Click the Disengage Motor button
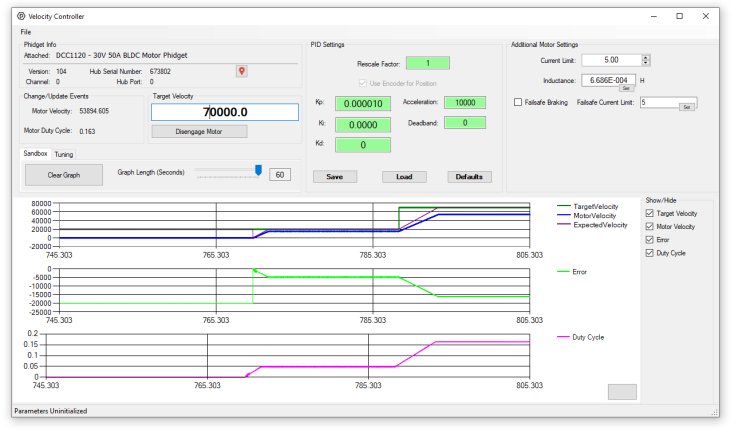Screen dimensions: 750x446 tap(199, 131)
